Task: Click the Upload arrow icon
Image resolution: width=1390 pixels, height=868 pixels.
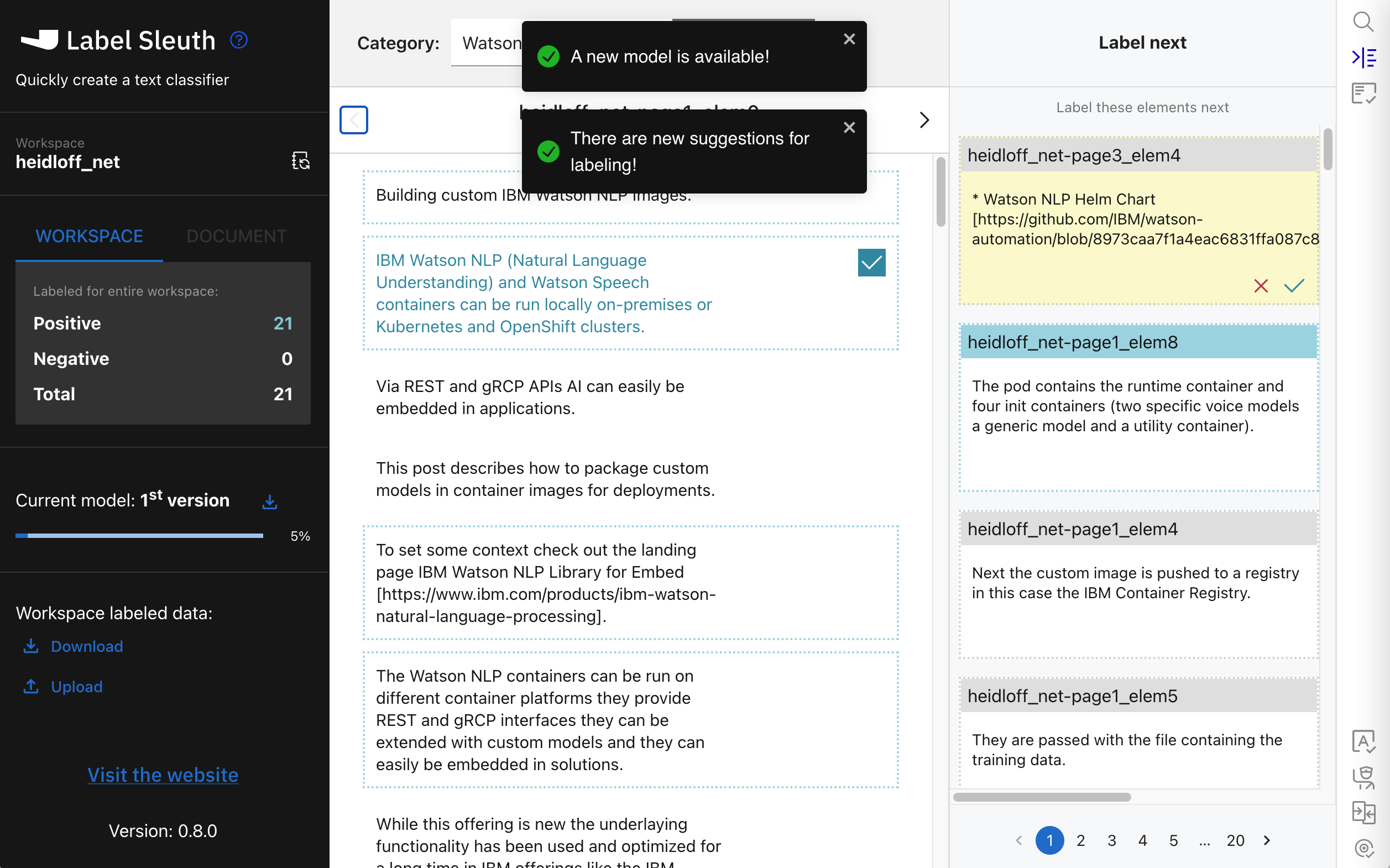Action: click(x=31, y=686)
